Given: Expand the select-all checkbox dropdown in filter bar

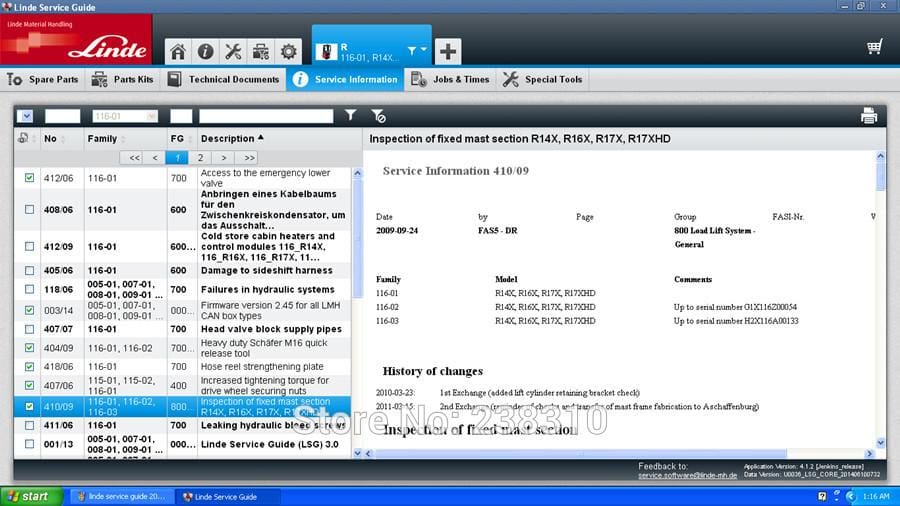Looking at the screenshot, I should 25,116.
